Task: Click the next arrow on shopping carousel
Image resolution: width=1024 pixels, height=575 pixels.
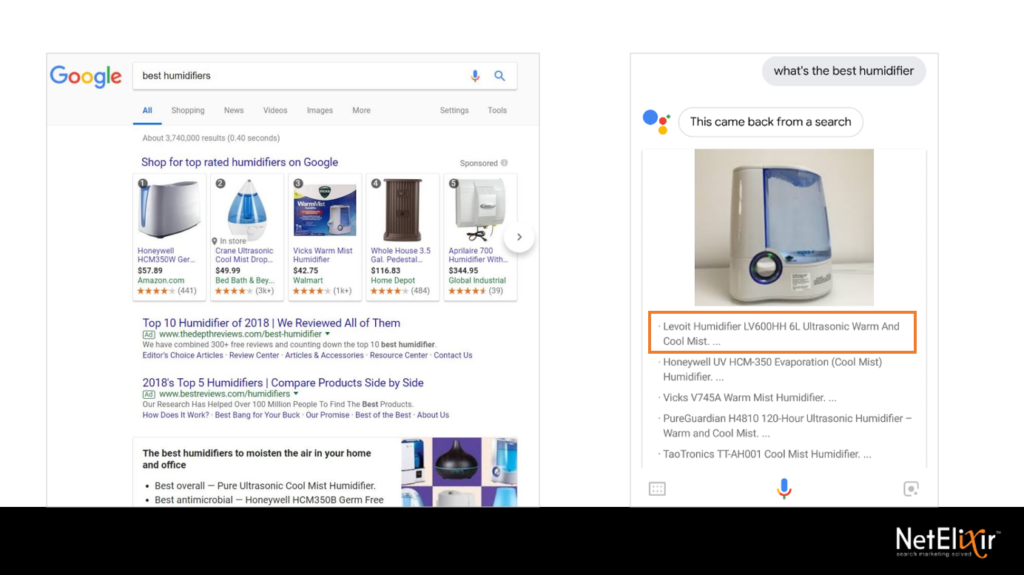Action: [x=519, y=237]
